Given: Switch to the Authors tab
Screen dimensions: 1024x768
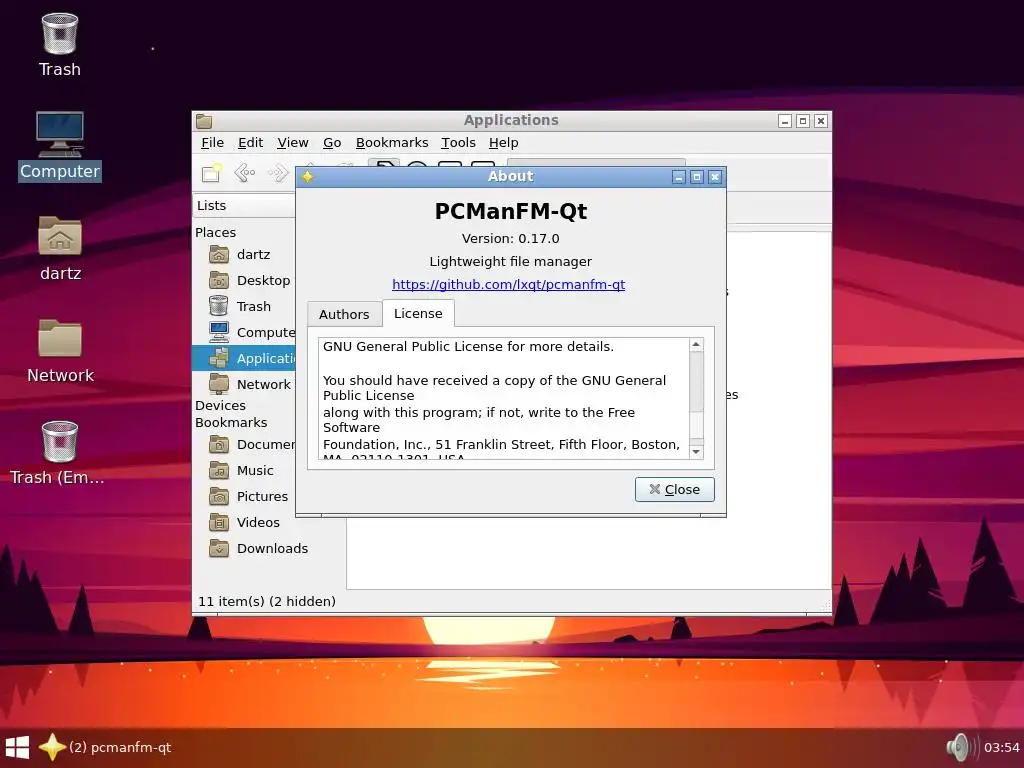Looking at the screenshot, I should click(344, 314).
